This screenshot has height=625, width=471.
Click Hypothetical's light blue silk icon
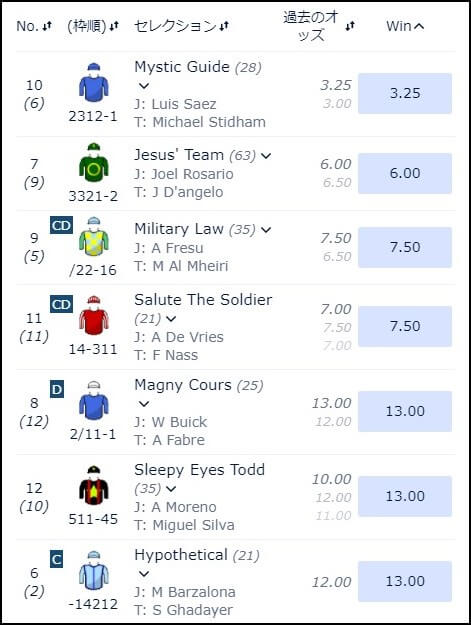(93, 570)
